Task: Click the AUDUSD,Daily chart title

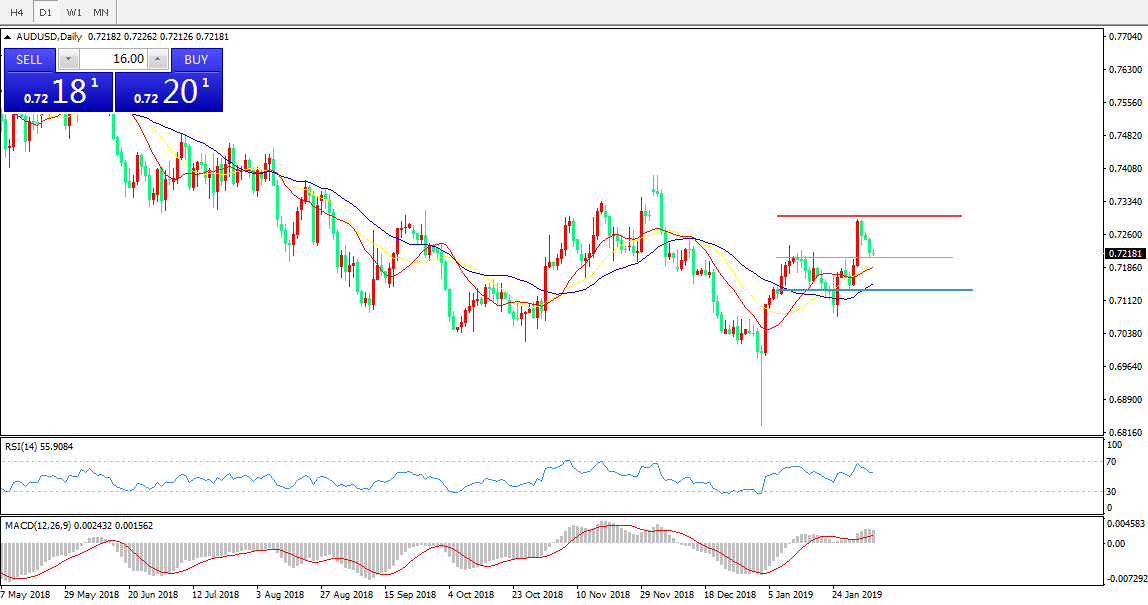Action: 50,37
